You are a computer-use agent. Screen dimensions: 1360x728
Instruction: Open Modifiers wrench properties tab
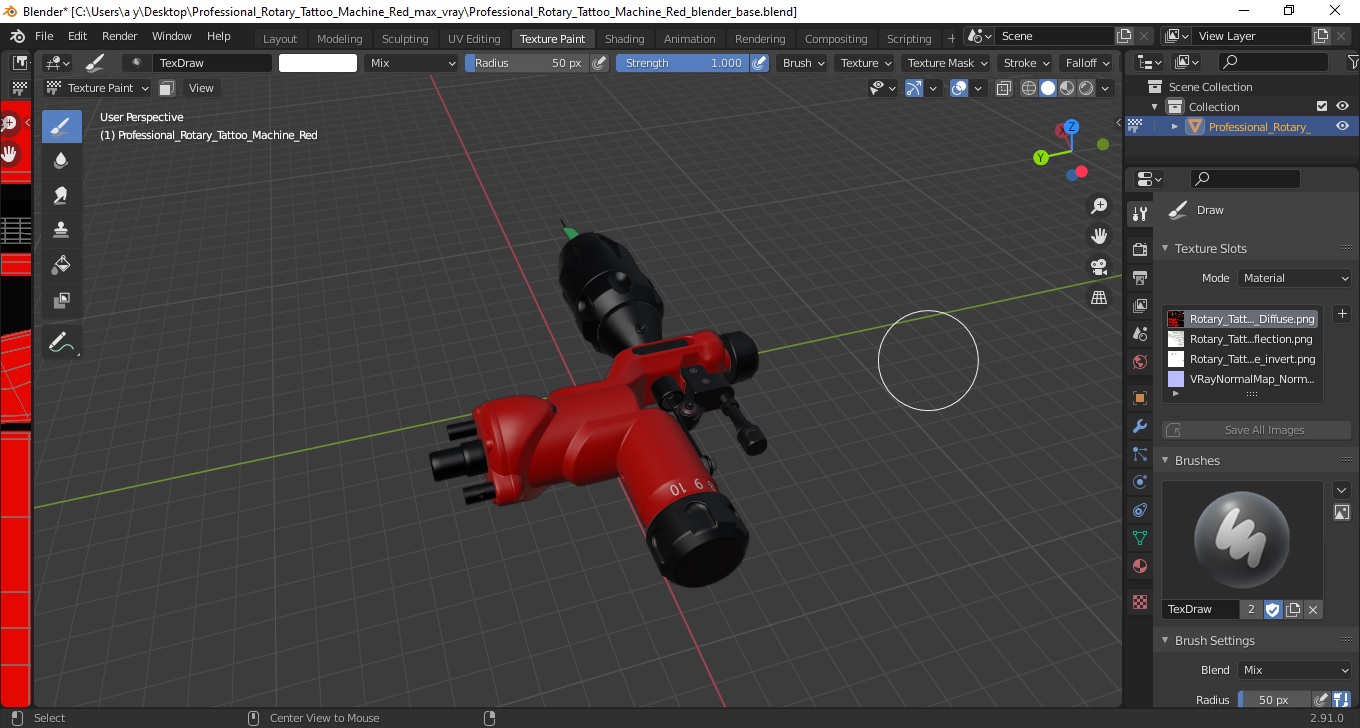click(1139, 426)
